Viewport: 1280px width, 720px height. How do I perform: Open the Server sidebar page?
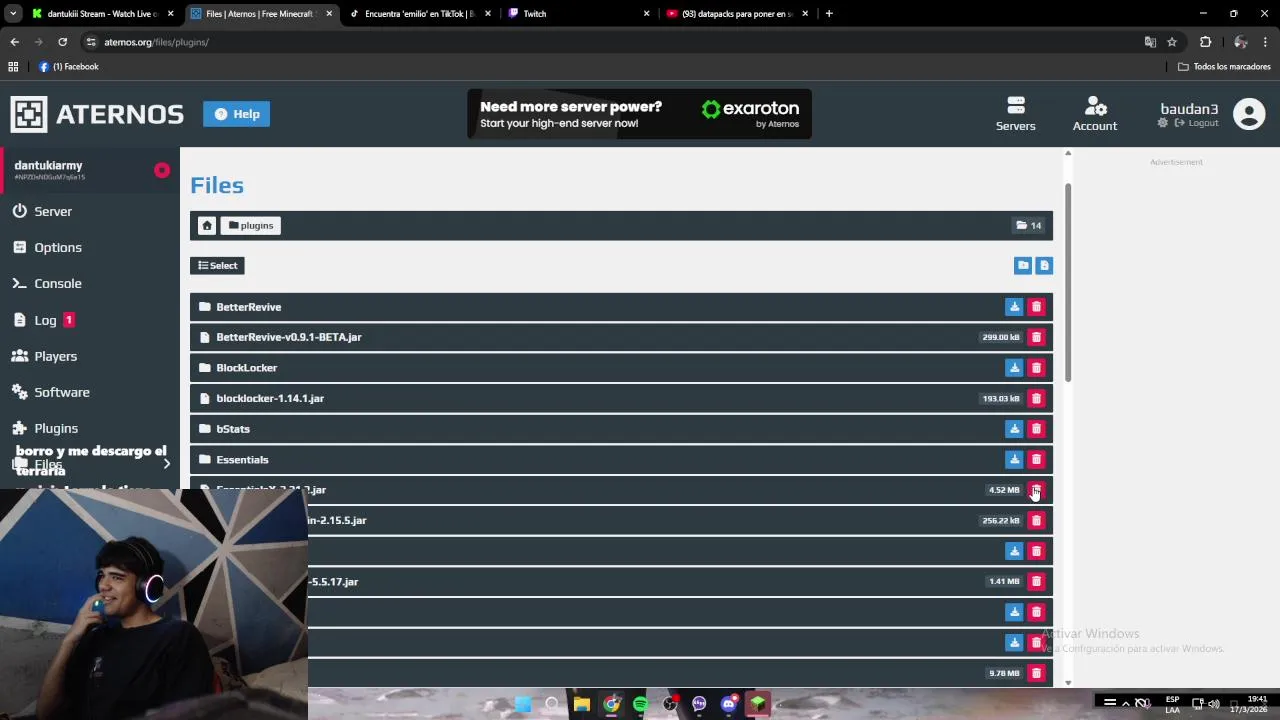(53, 211)
